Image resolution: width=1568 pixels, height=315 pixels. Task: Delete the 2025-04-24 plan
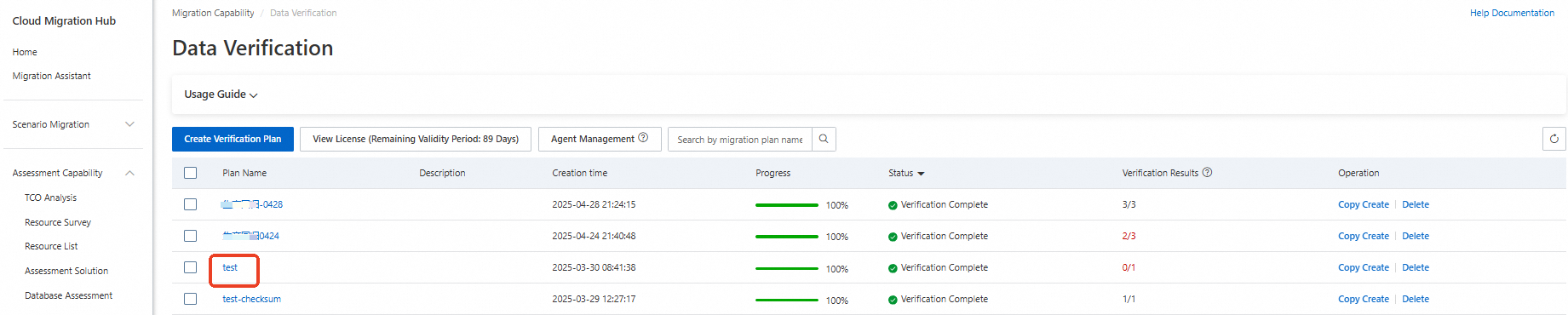pos(1416,236)
